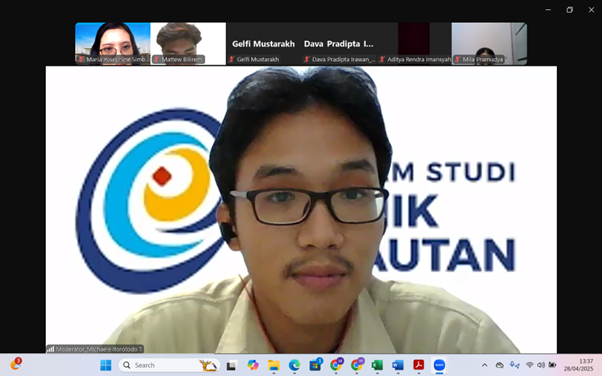Select the Dava Pradipta Irawan participant tile
This screenshot has height=376, width=602.
[339, 43]
